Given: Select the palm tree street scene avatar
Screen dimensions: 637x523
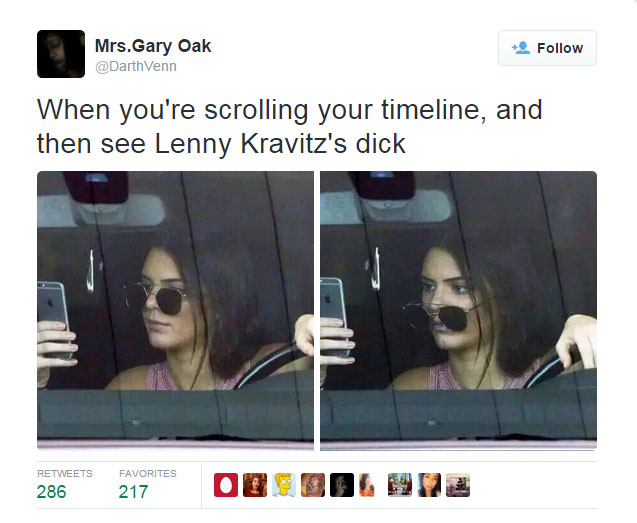Looking at the screenshot, I should tap(400, 485).
